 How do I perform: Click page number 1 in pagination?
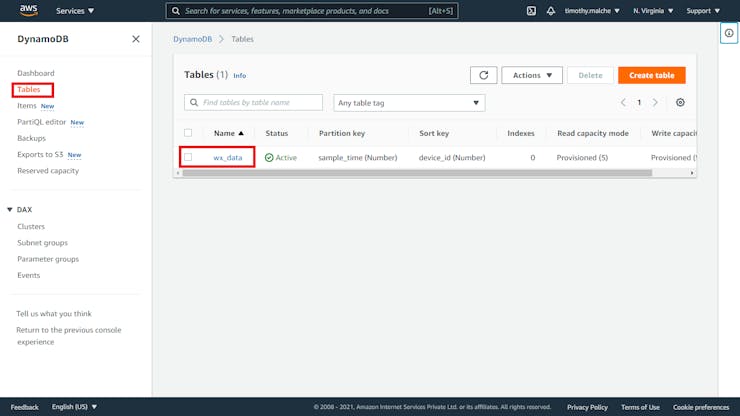[639, 102]
